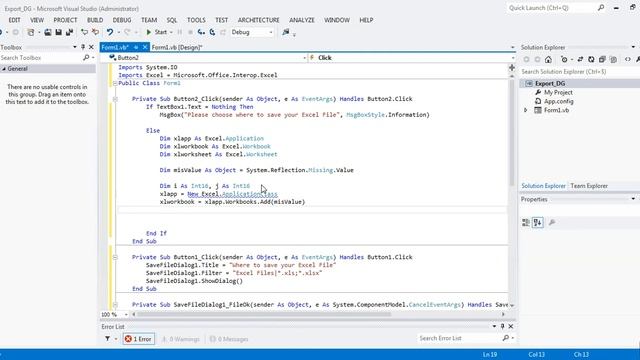The image size is (640, 360).
Task: Collapse the Button1_Click sub outline
Action: 115,258
